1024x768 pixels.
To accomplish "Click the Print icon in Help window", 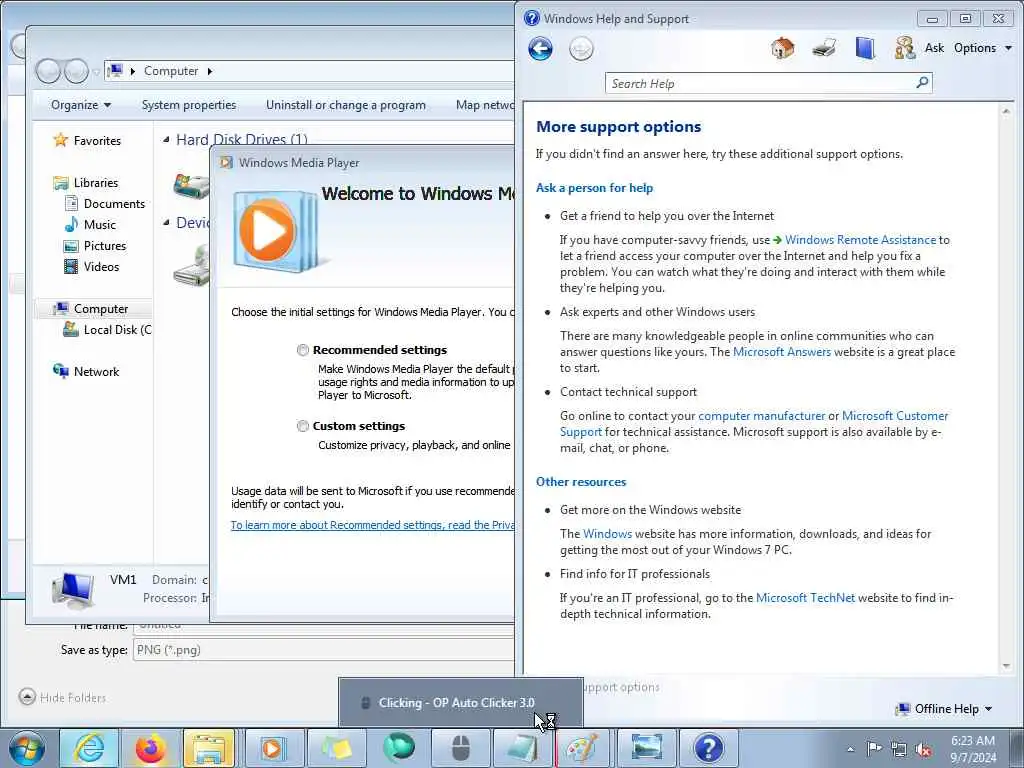I will 824,48.
